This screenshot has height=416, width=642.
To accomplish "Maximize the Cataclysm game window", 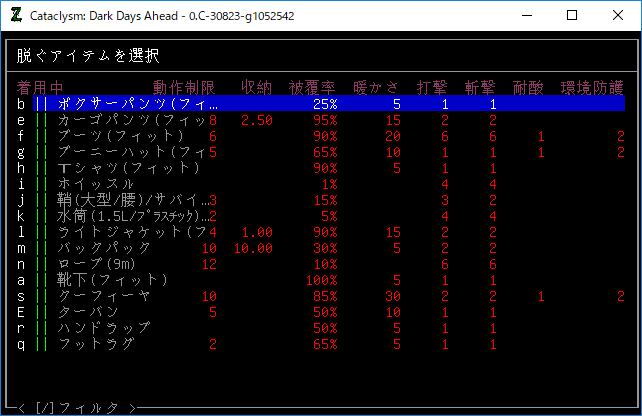I will (572, 15).
